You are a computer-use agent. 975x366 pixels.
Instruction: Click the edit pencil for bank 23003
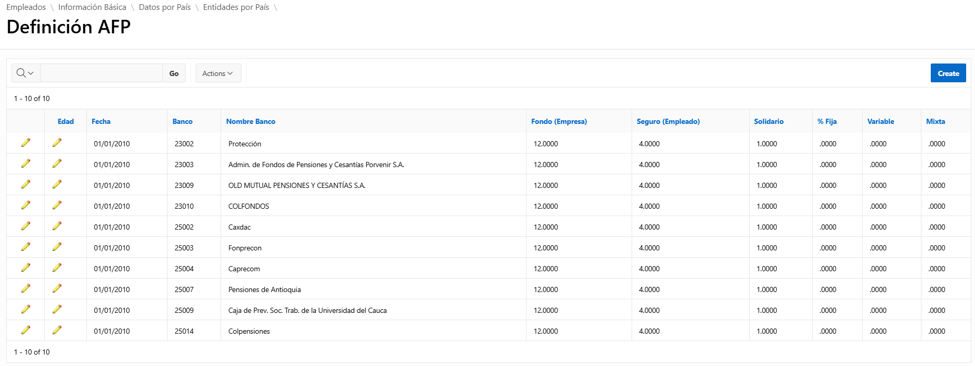pos(25,163)
